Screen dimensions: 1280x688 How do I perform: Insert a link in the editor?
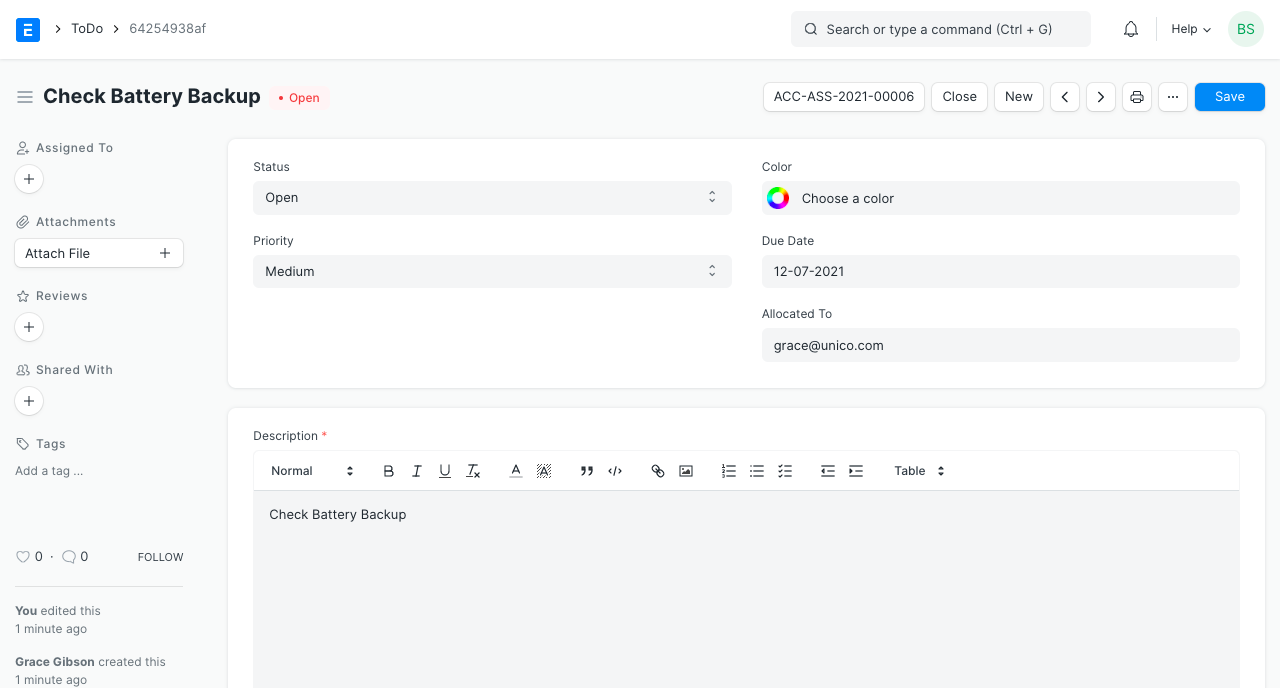(x=658, y=471)
